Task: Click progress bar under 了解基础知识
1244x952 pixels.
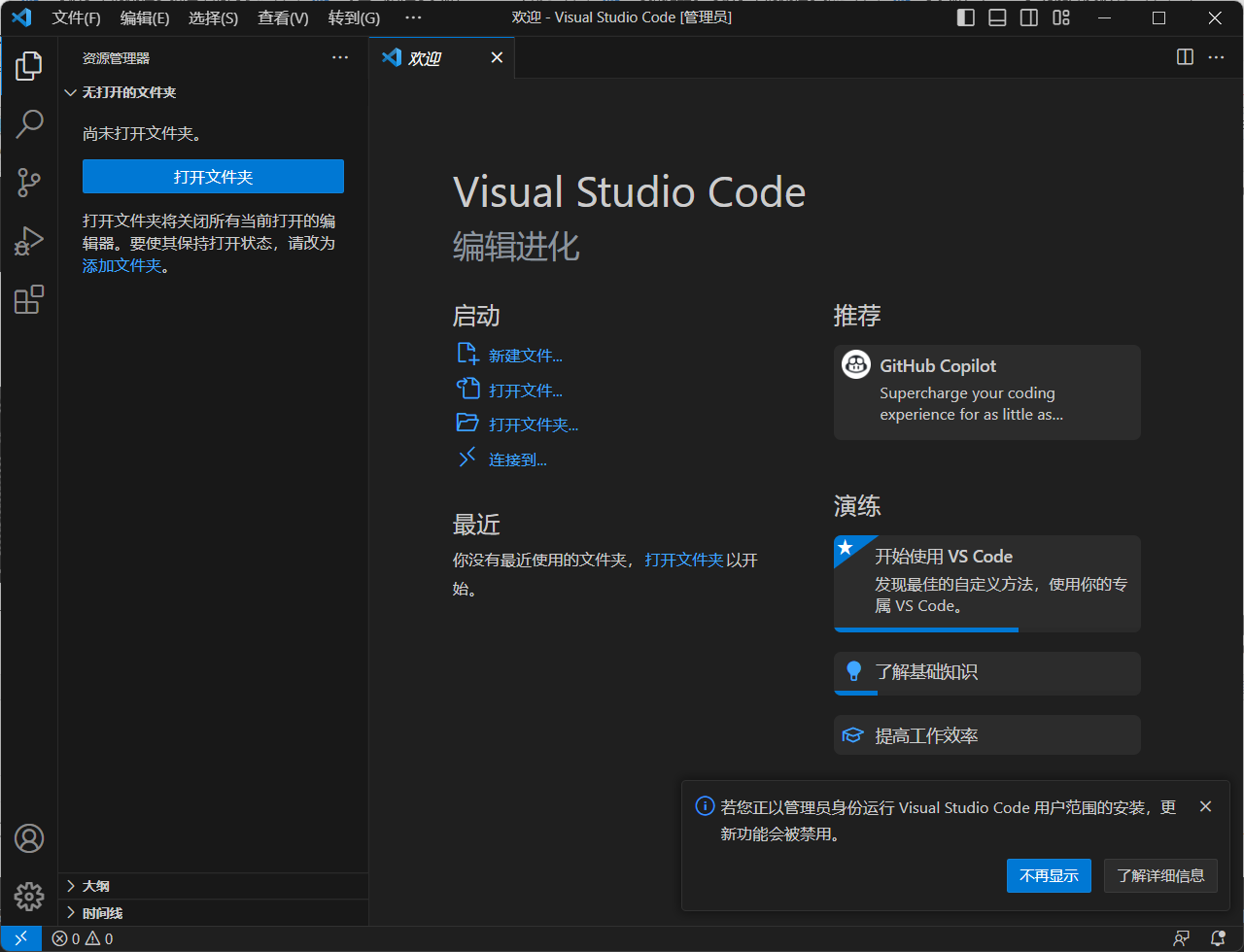Action: click(986, 693)
